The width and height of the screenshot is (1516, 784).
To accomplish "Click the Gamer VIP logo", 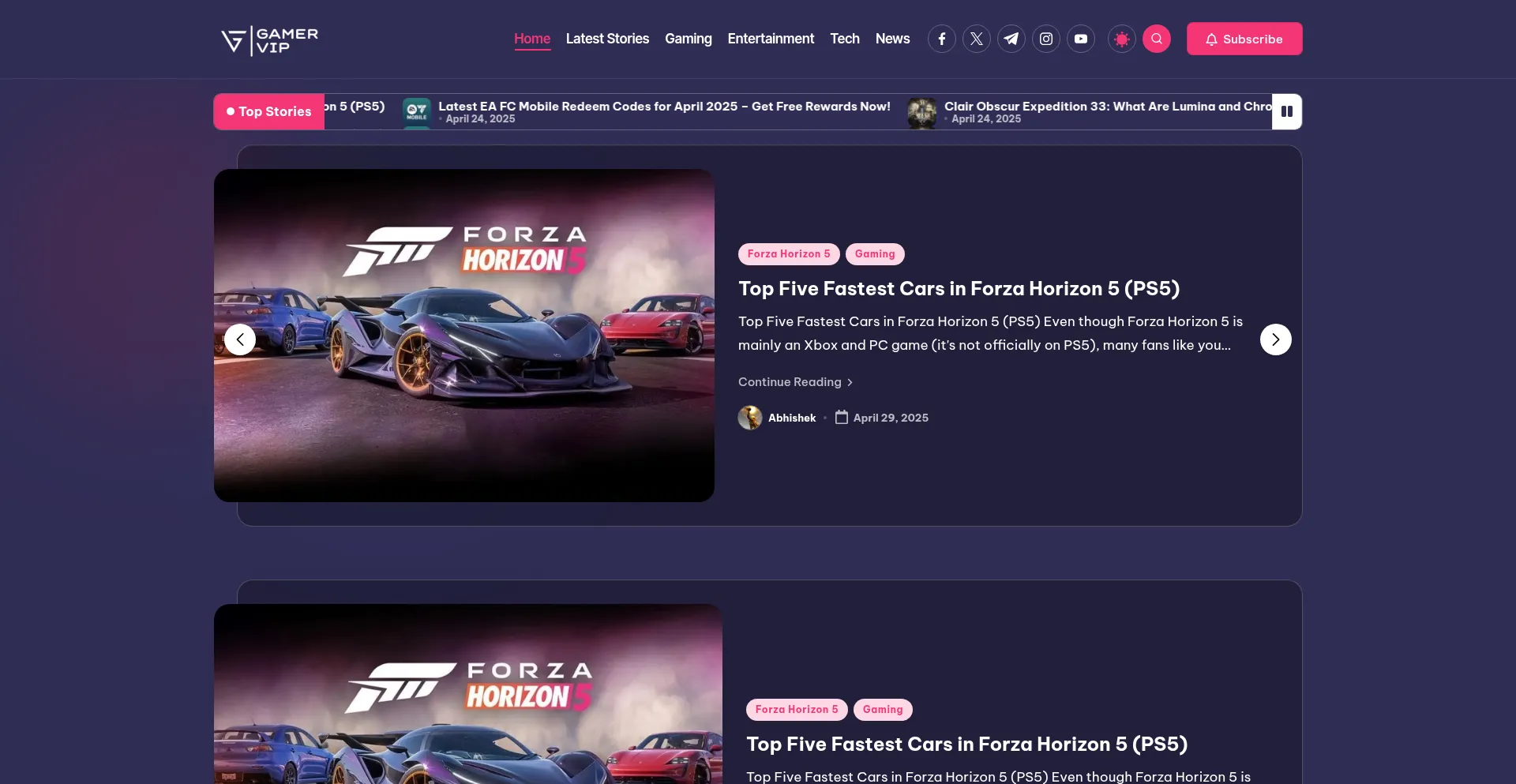I will tap(269, 40).
